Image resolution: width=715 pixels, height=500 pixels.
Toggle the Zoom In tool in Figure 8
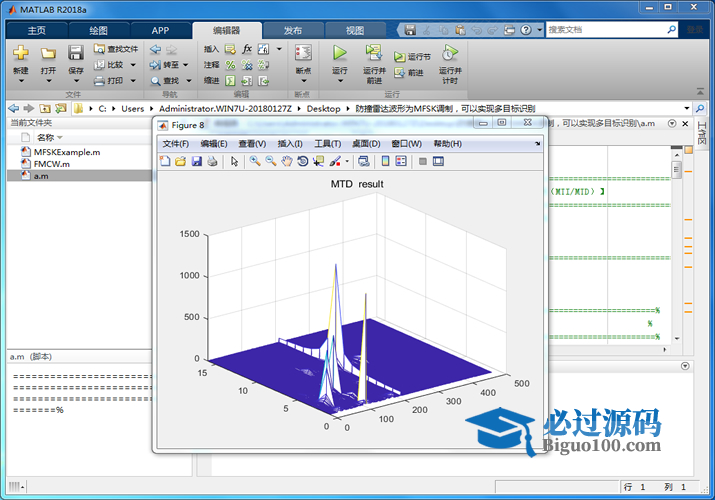pos(255,161)
